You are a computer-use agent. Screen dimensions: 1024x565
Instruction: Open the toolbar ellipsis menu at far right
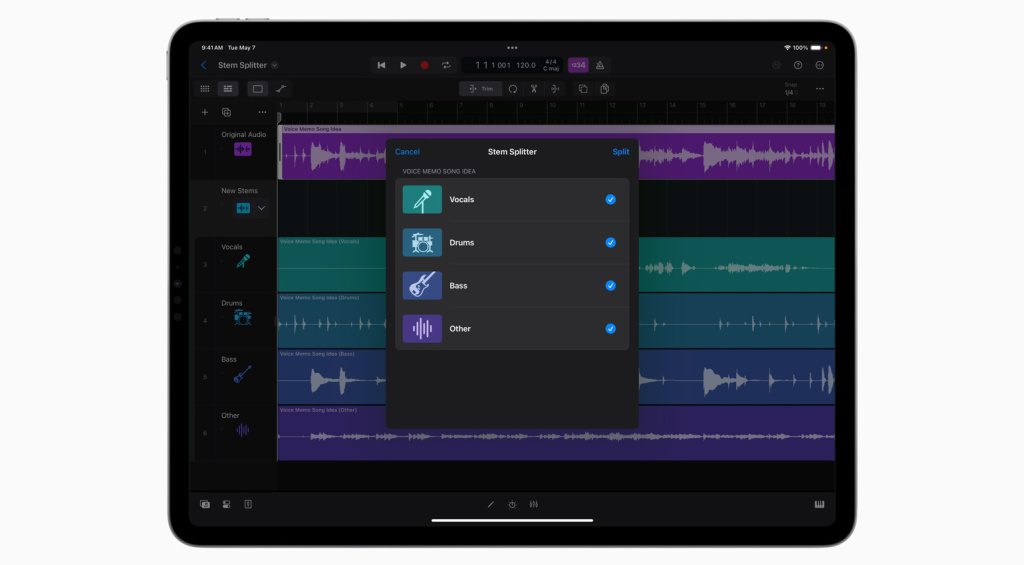coord(820,89)
